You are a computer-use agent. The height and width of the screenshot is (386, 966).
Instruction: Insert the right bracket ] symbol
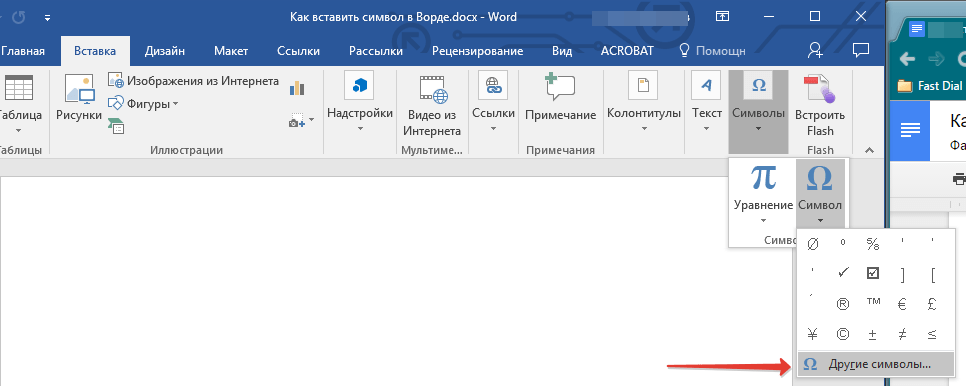click(x=903, y=274)
